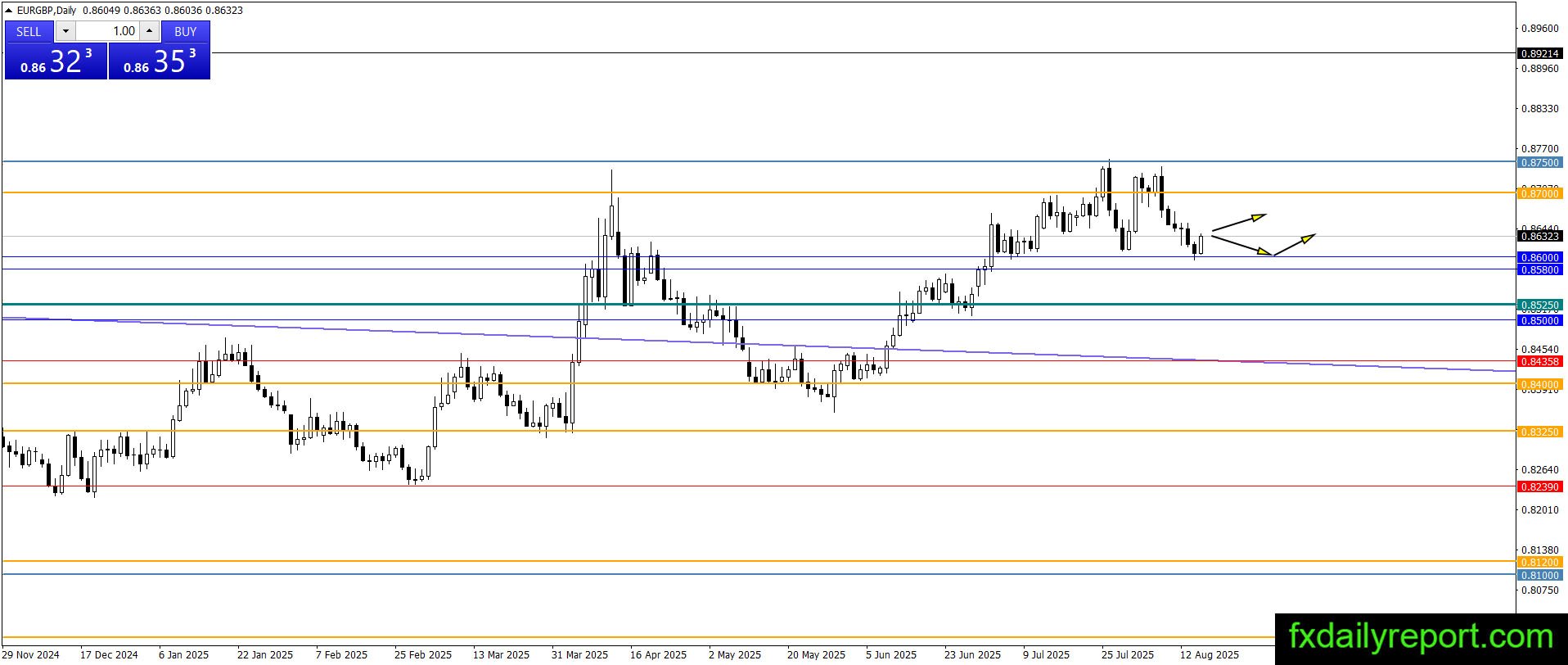1568x665 pixels.
Task: Click the 12 Aug 2025 date marker
Action: (x=1209, y=654)
